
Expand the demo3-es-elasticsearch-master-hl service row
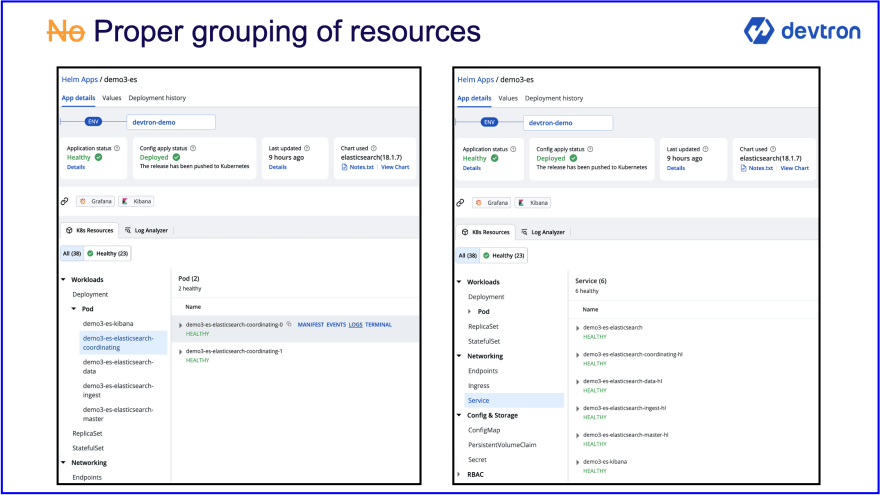coord(578,436)
